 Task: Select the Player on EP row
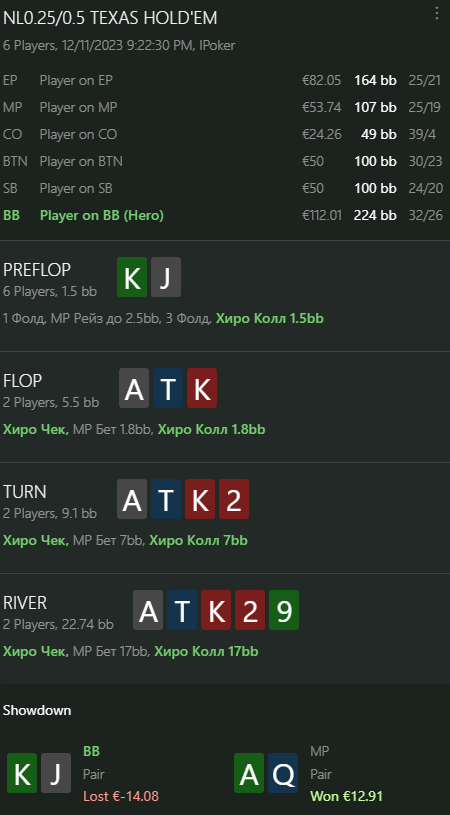223,81
